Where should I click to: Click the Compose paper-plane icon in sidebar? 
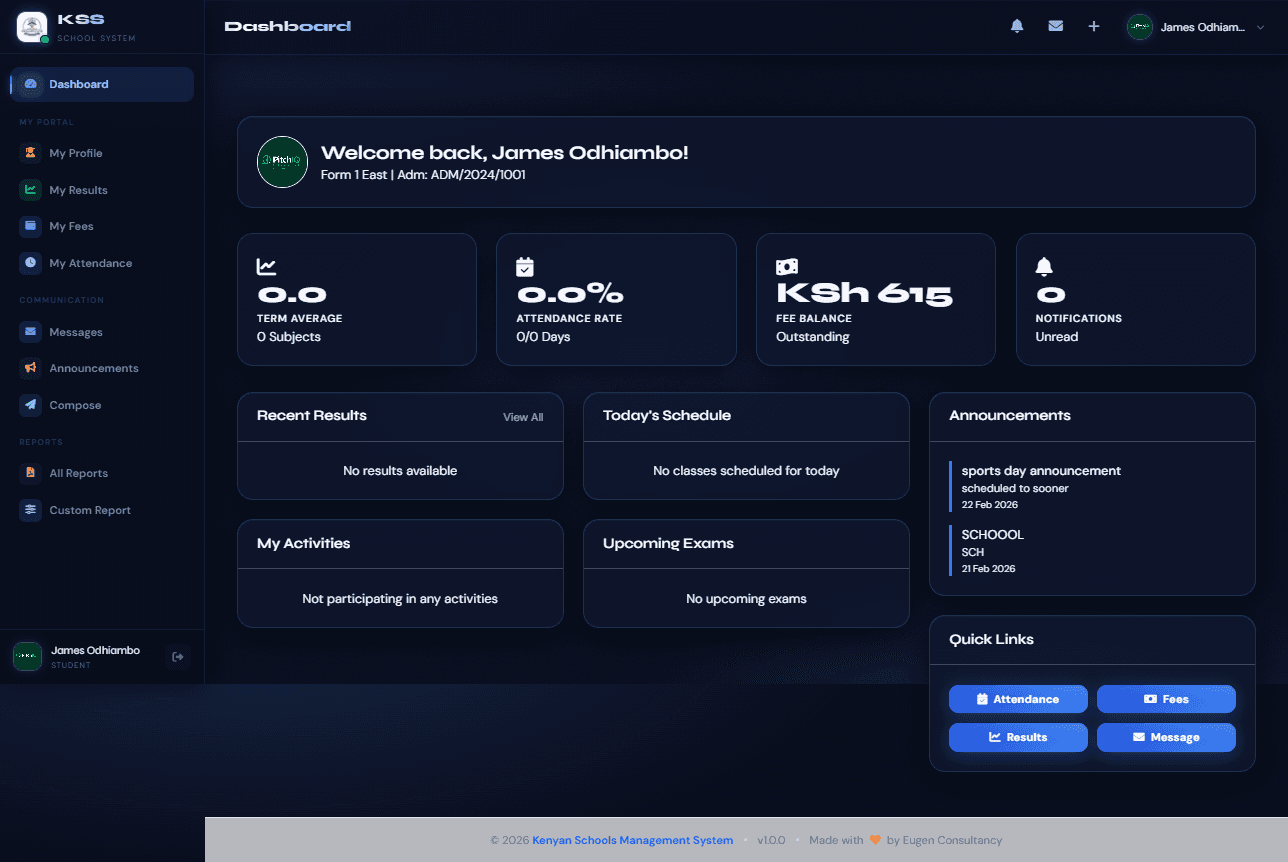(31, 405)
